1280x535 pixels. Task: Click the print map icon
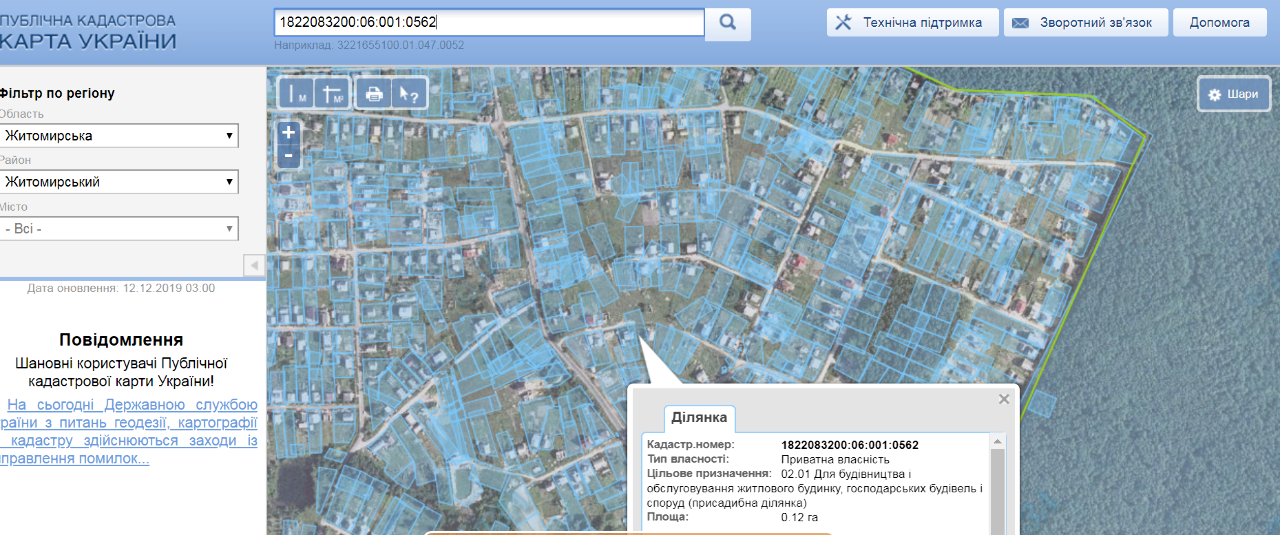(374, 93)
